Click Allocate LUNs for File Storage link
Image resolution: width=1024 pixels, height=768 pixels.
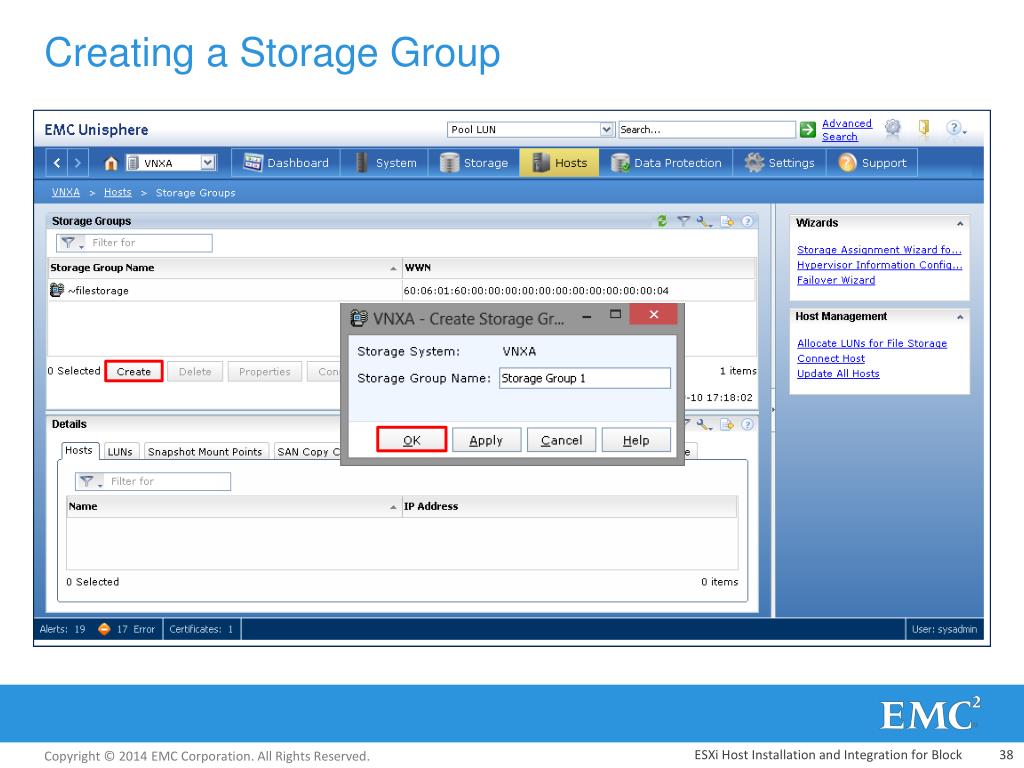872,343
